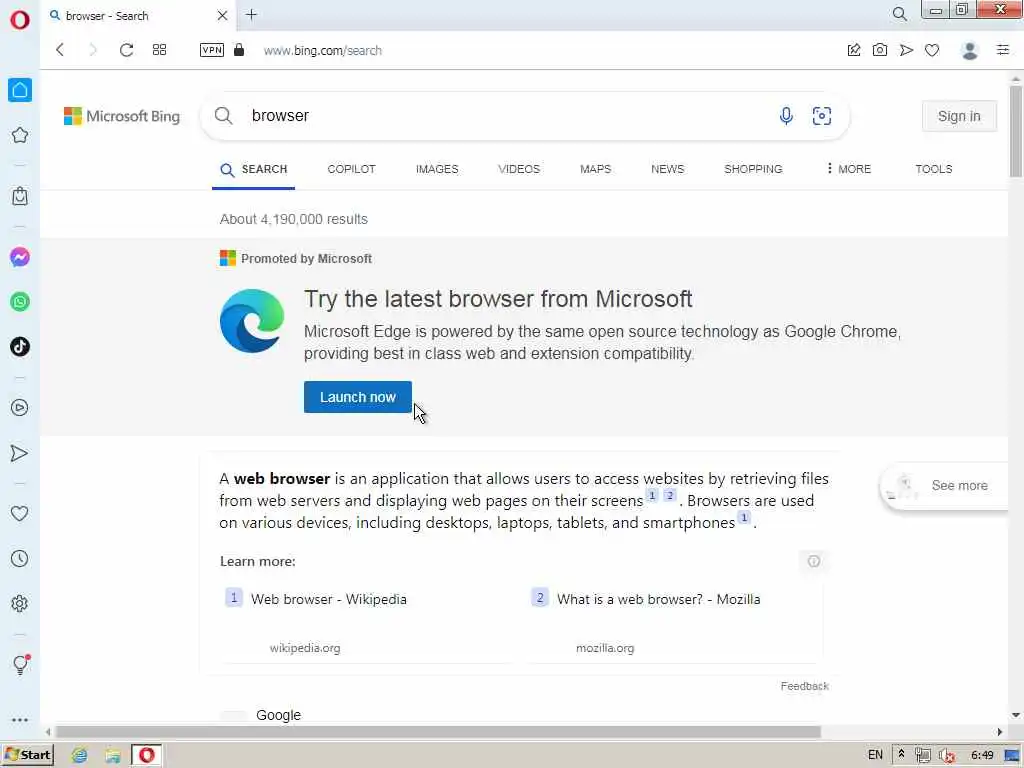The height and width of the screenshot is (768, 1024).
Task: Toggle the Opera VPN badge
Action: tap(212, 50)
